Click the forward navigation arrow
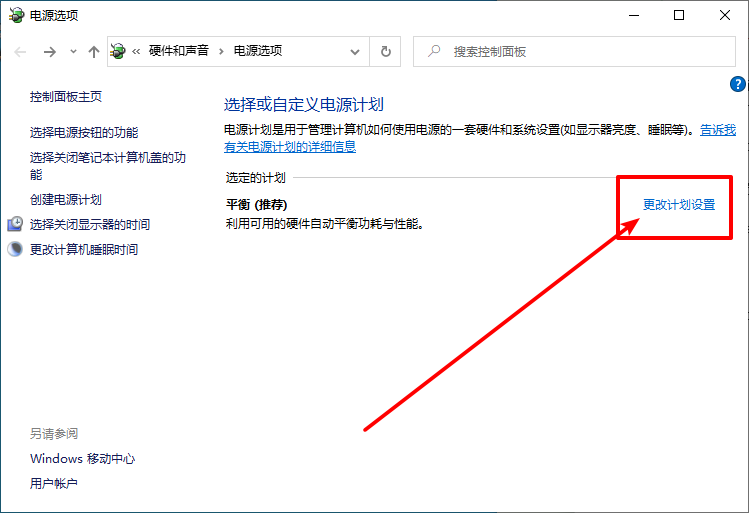 click(x=49, y=51)
